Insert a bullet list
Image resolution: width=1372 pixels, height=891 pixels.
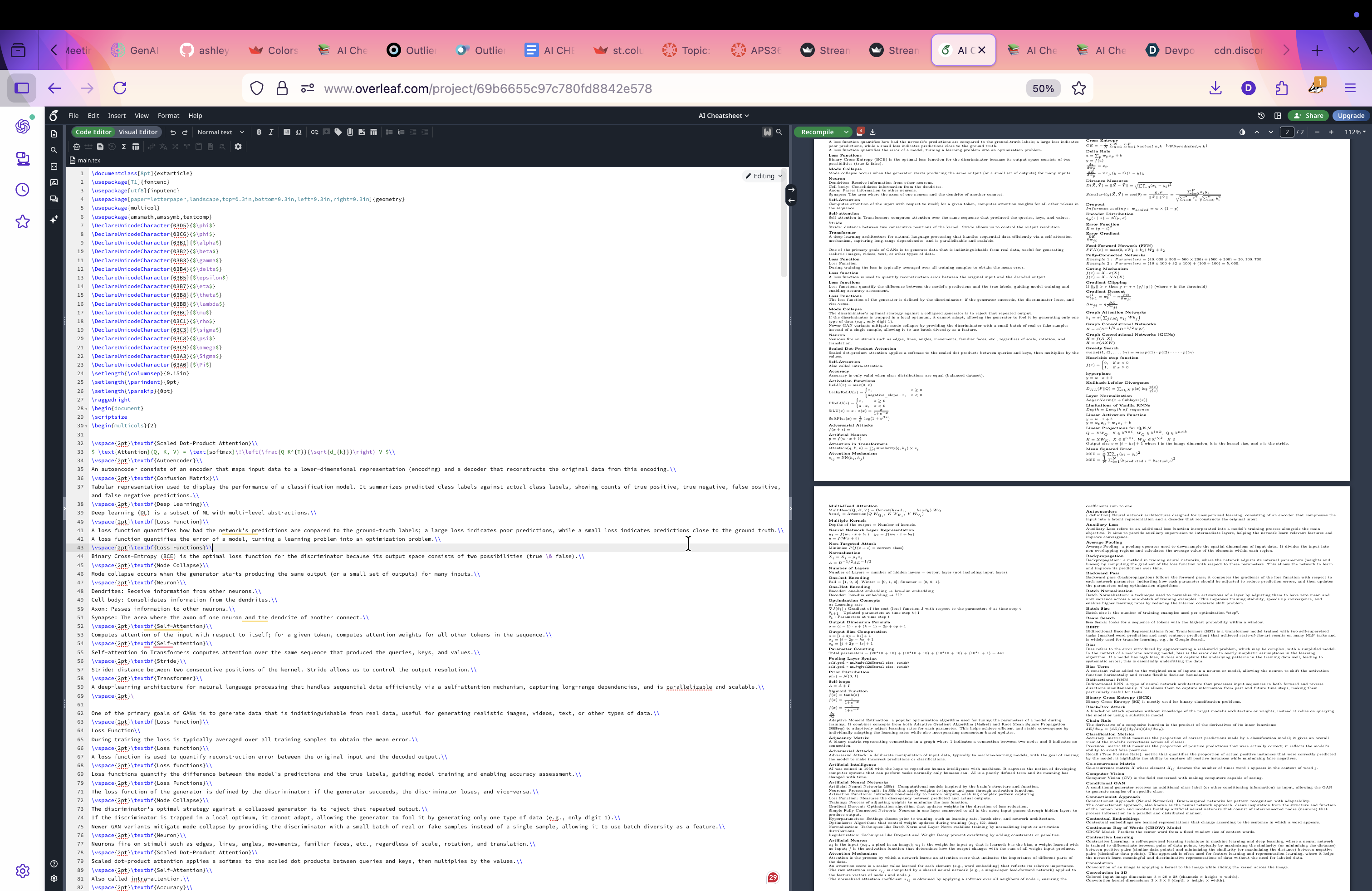click(389, 132)
